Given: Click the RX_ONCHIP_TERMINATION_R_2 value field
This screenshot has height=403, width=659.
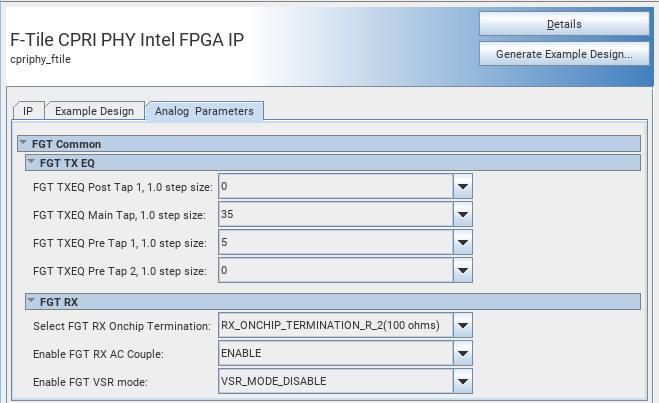Looking at the screenshot, I should pyautogui.click(x=335, y=325).
